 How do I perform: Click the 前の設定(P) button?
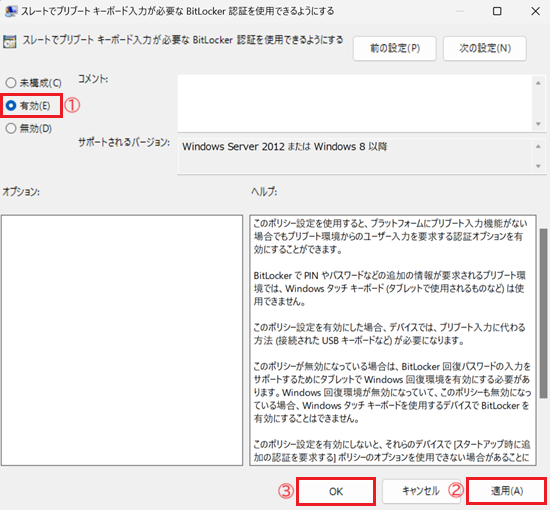click(x=395, y=48)
